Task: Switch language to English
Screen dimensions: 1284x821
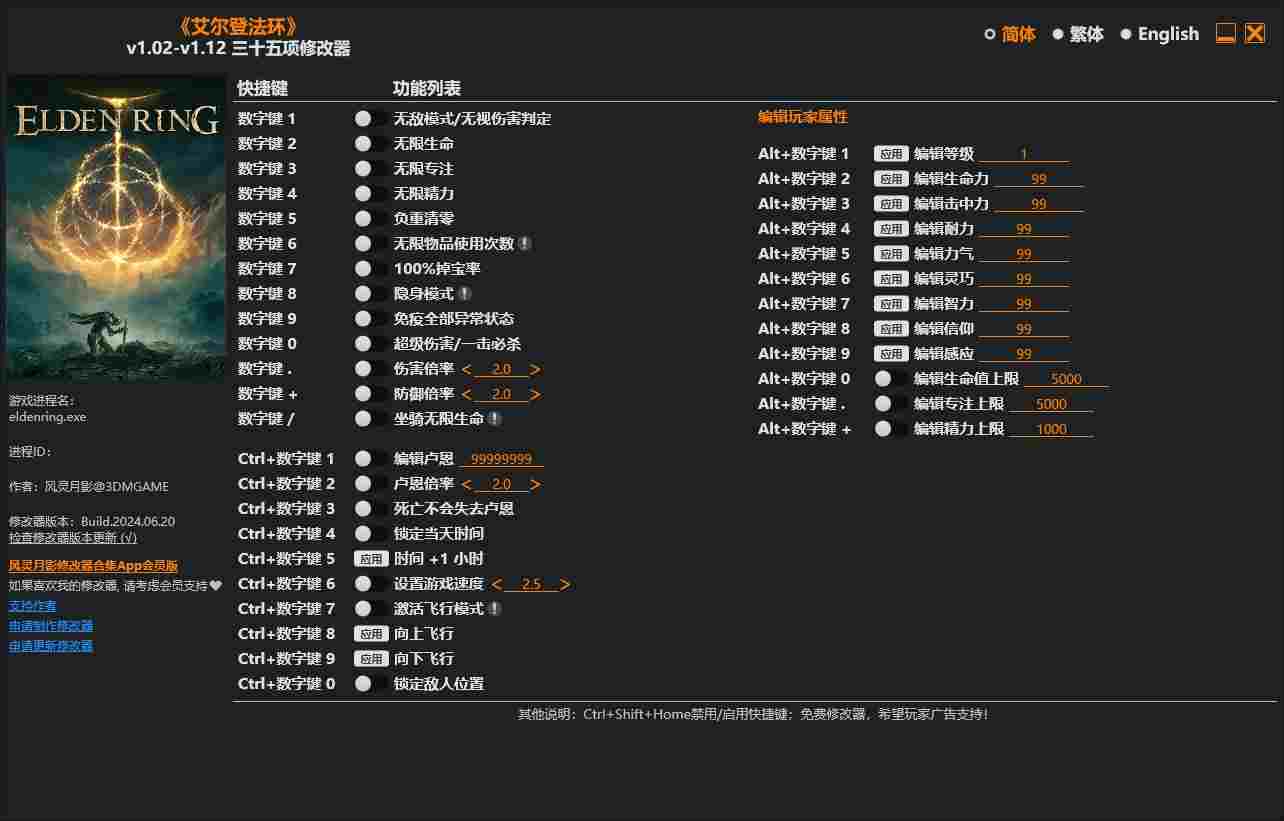Action: pos(1160,34)
